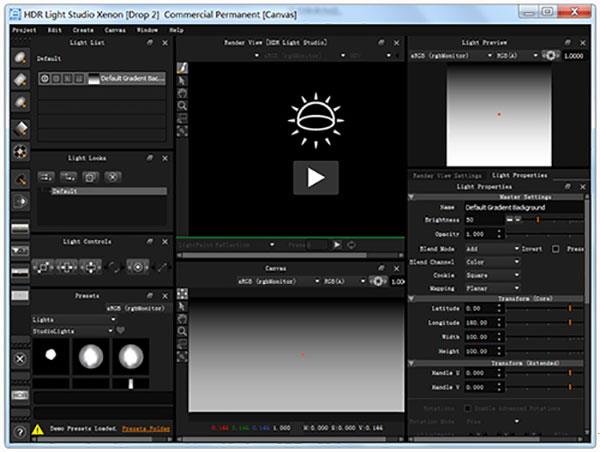Toggle second small button on Default Gradient light row
Screen dimensions: 600x452
click(x=56, y=79)
